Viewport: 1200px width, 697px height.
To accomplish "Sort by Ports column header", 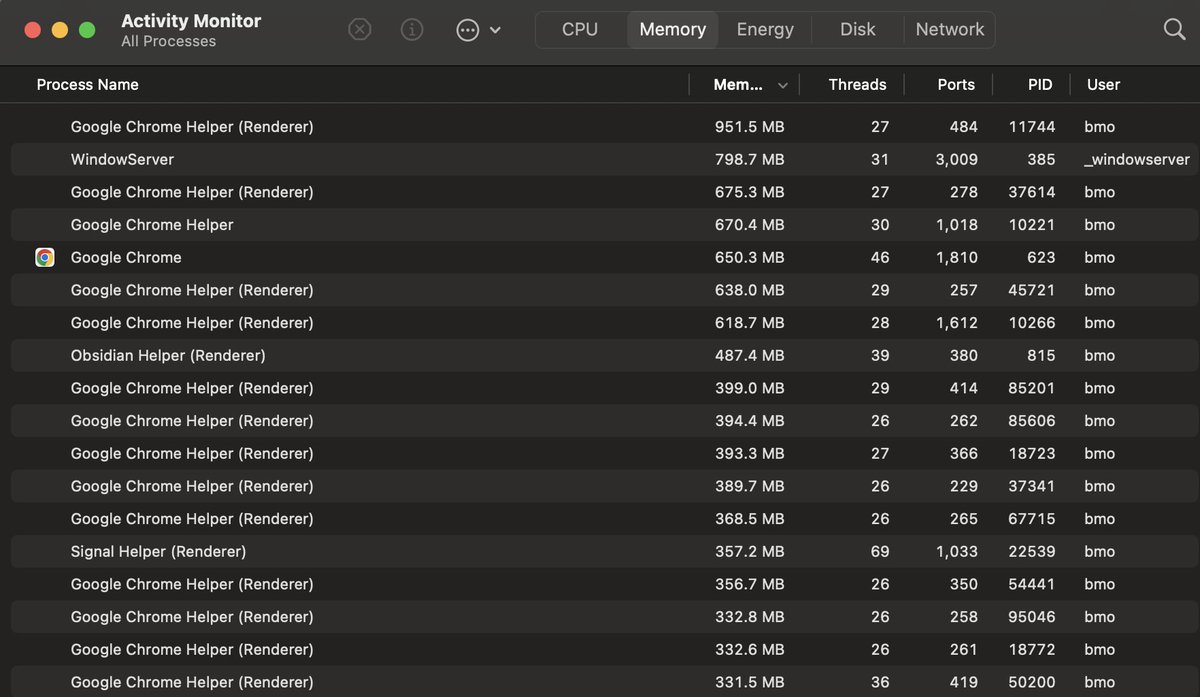I will pos(956,85).
